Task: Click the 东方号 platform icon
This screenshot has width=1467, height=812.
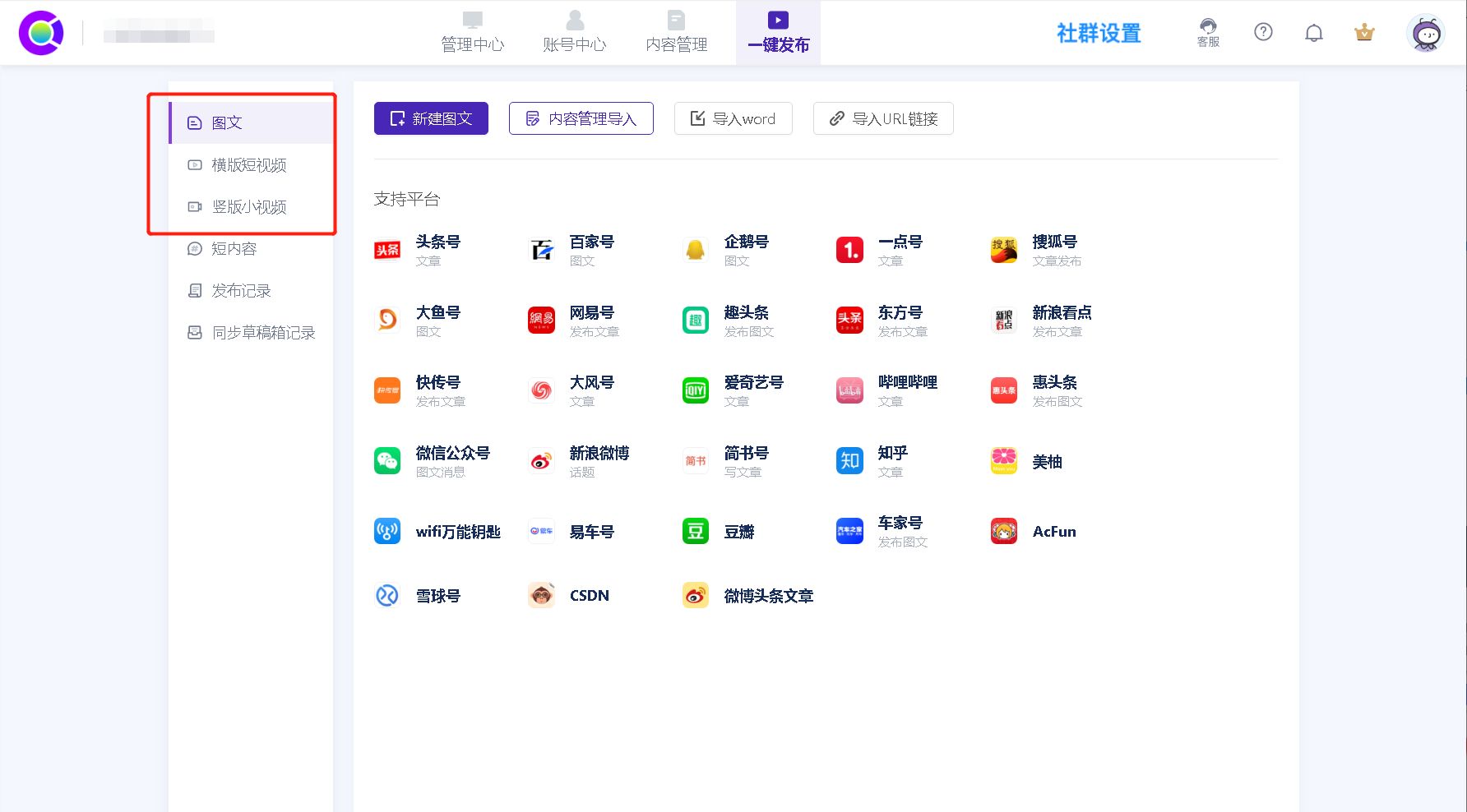Action: click(849, 321)
